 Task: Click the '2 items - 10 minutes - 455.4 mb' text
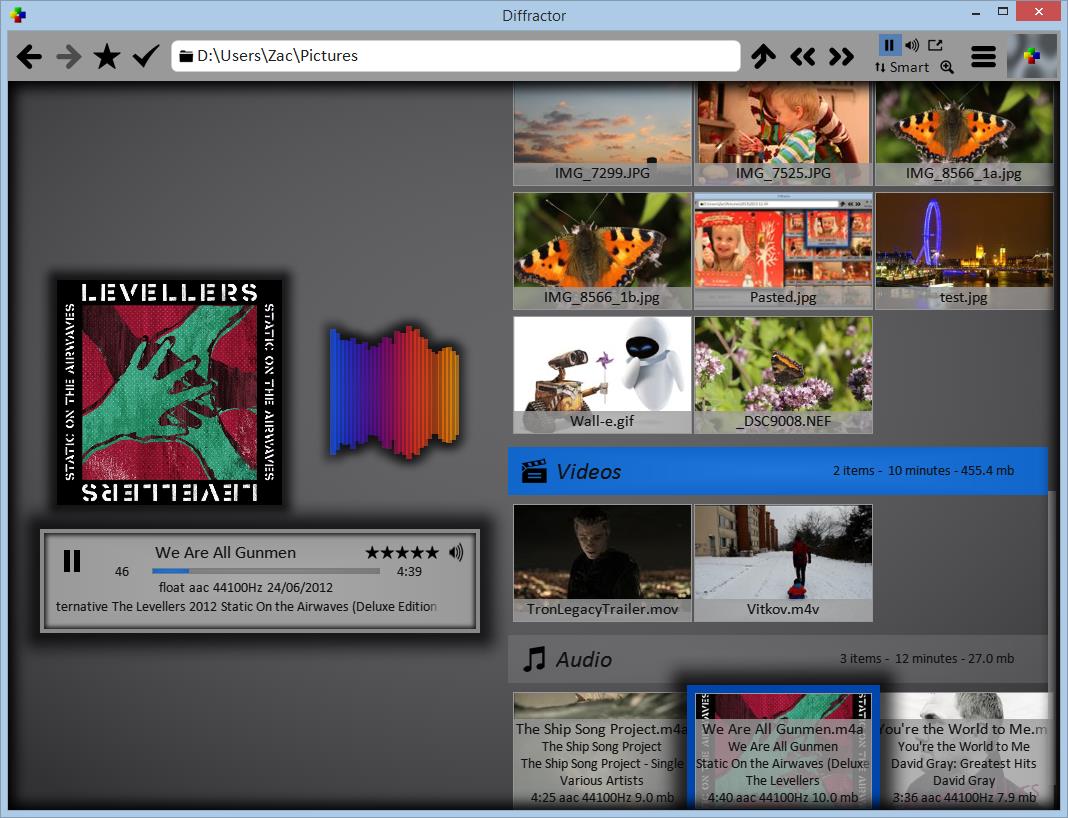point(923,471)
